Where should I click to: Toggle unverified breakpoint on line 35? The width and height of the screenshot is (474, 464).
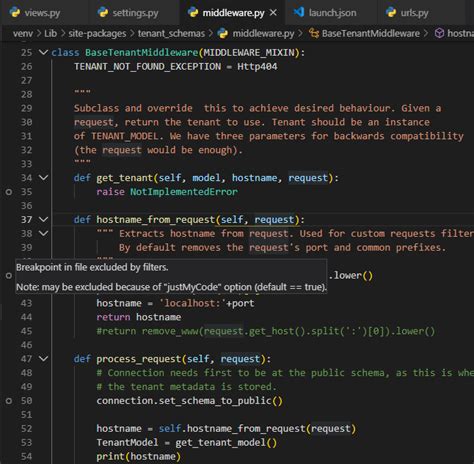pyautogui.click(x=9, y=192)
